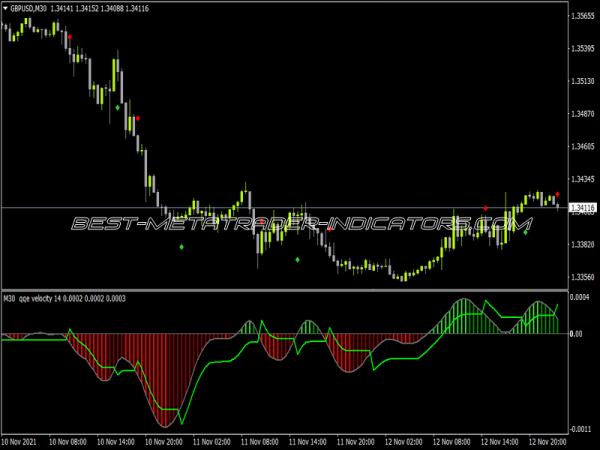Click the 10 Nov 14:00 time label
Screen dimensions: 600x450
tap(116, 442)
